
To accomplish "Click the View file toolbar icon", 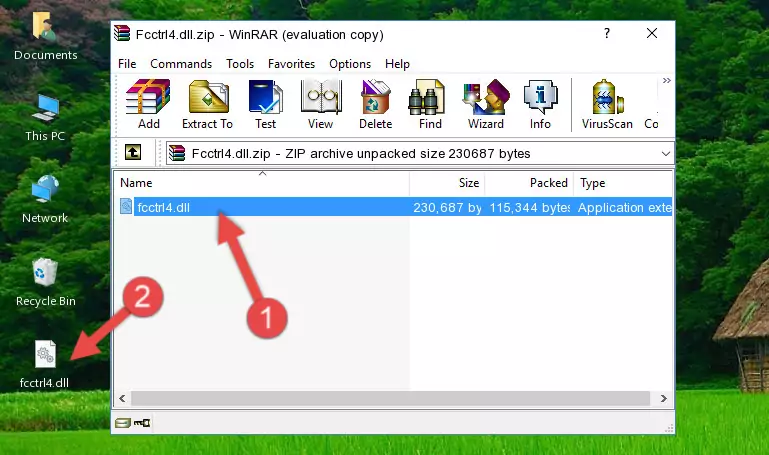I will click(321, 104).
